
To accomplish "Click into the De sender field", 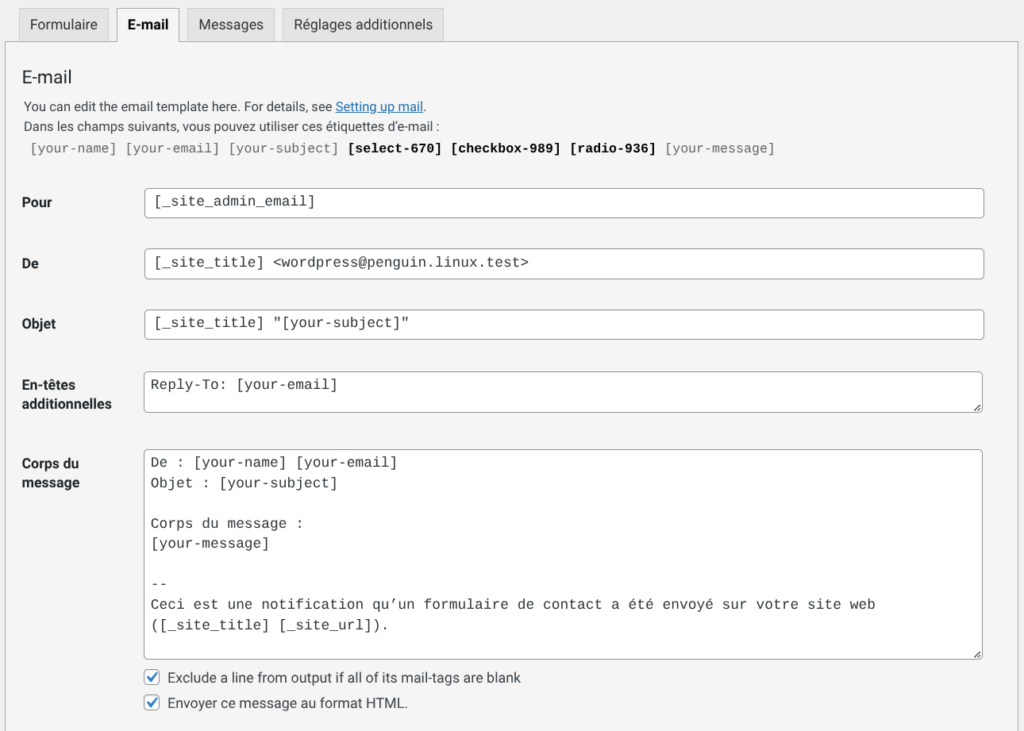I will (x=563, y=264).
